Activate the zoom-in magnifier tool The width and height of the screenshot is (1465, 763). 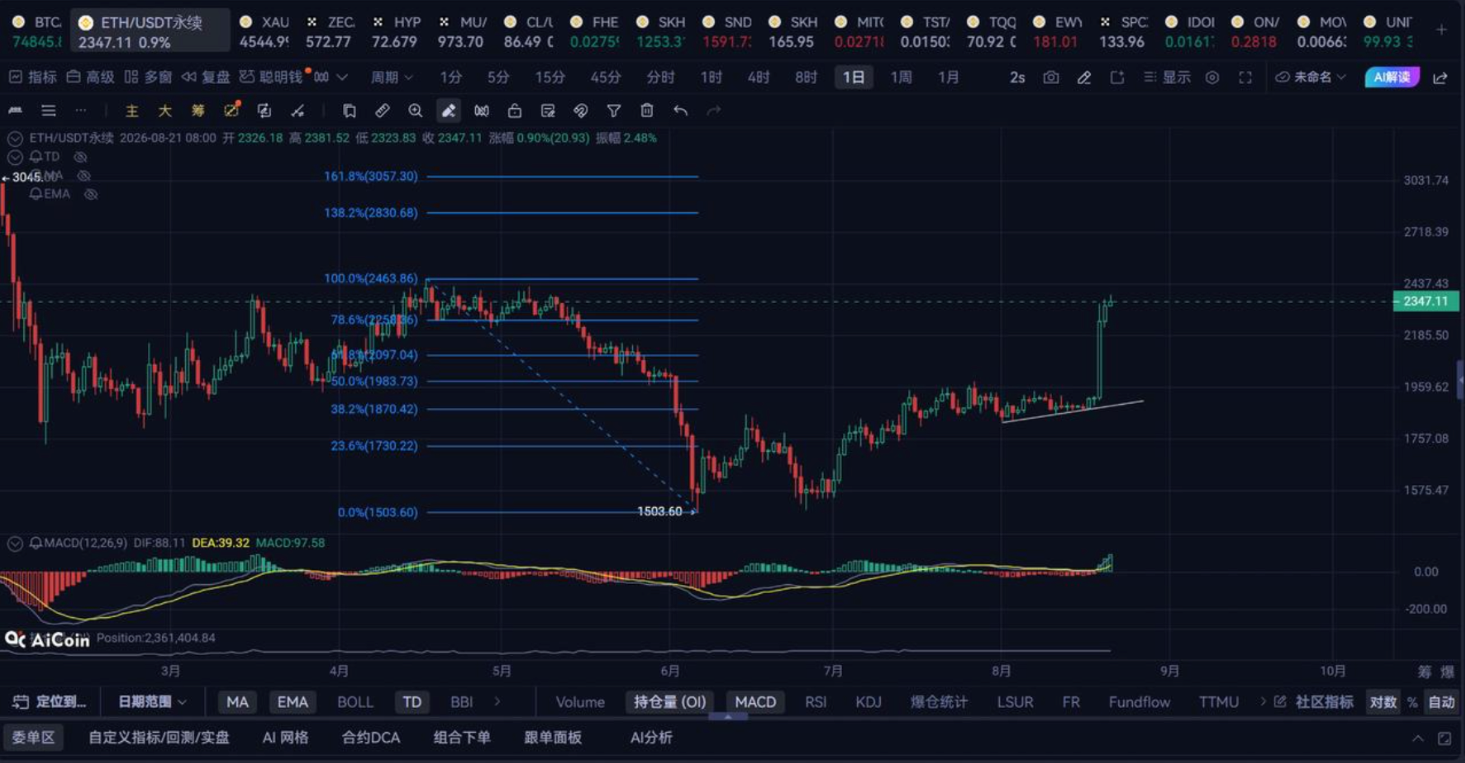click(x=415, y=111)
